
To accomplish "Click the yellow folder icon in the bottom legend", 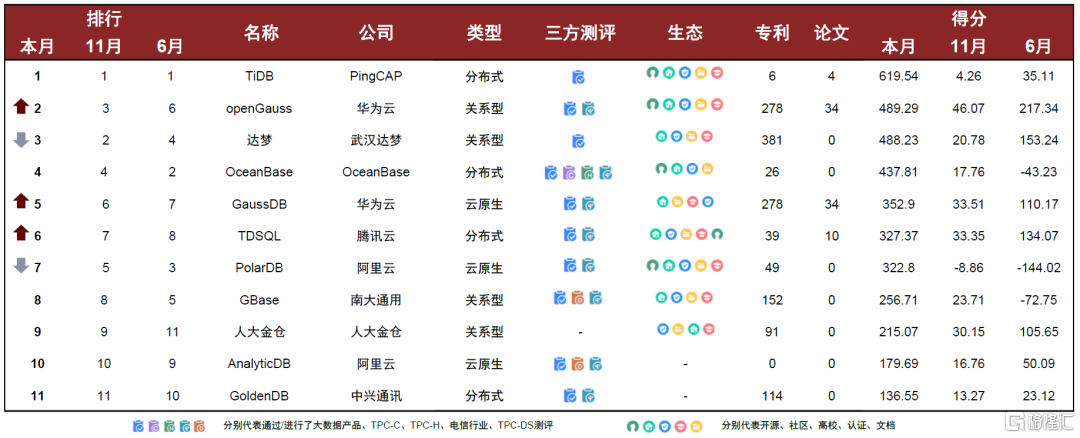I will (696, 426).
